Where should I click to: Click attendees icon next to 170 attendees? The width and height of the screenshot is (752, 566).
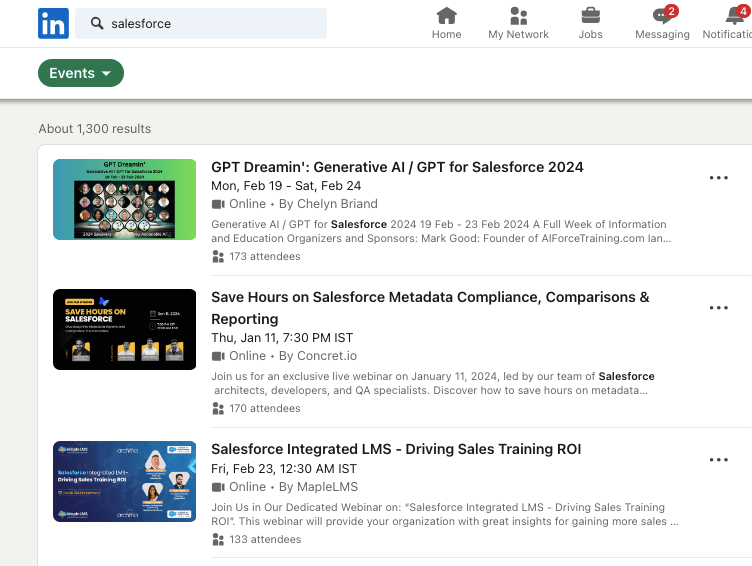218,409
